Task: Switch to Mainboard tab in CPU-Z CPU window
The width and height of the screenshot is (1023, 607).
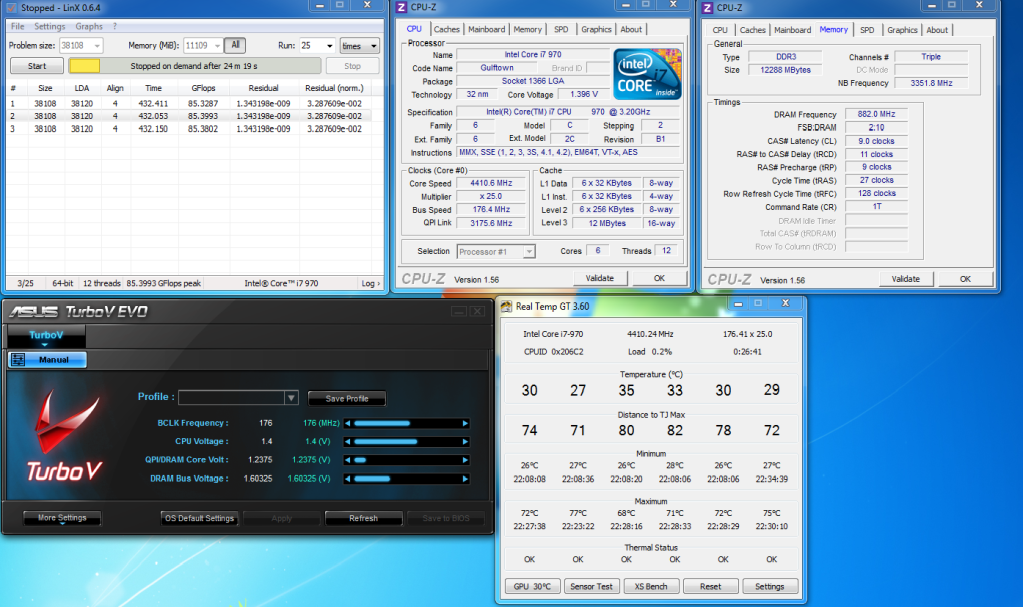Action: click(x=487, y=29)
